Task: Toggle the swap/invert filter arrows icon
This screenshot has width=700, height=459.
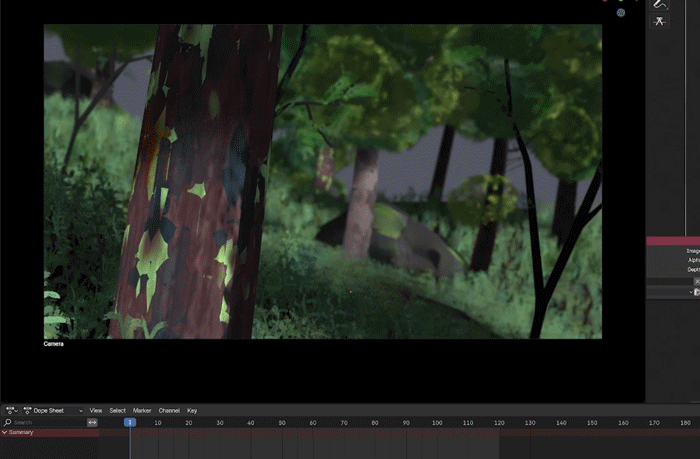Action: pyautogui.click(x=92, y=422)
